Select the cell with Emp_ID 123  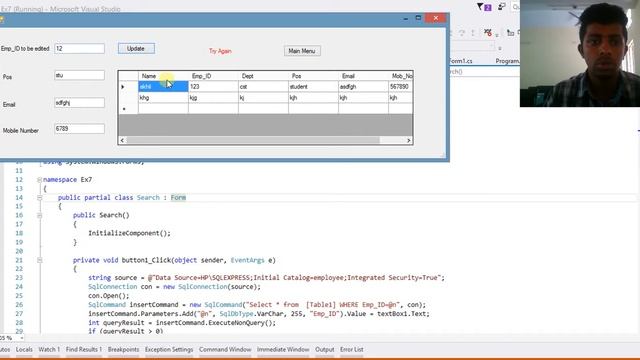point(213,87)
